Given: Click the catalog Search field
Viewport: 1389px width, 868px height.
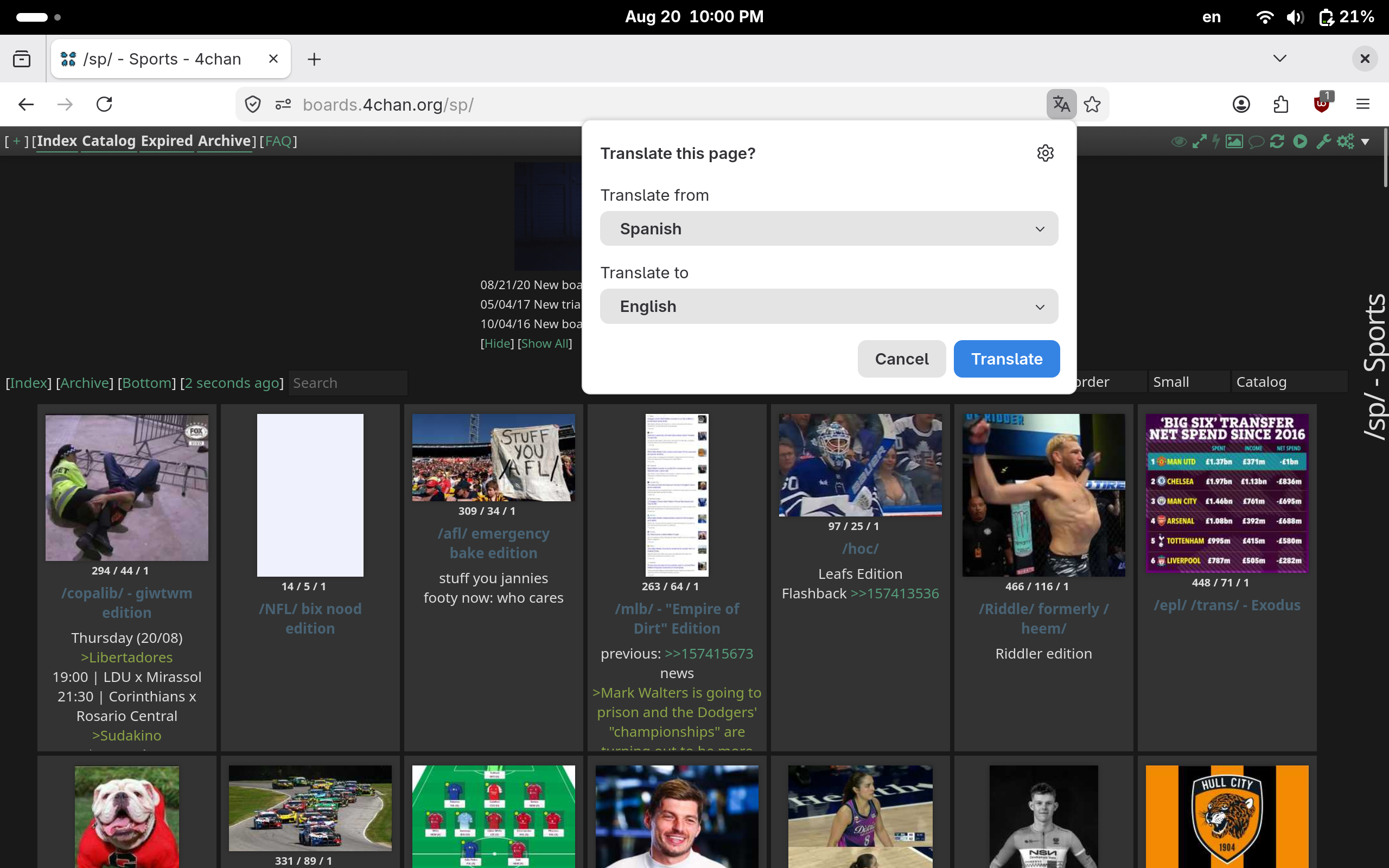Looking at the screenshot, I should tap(348, 383).
